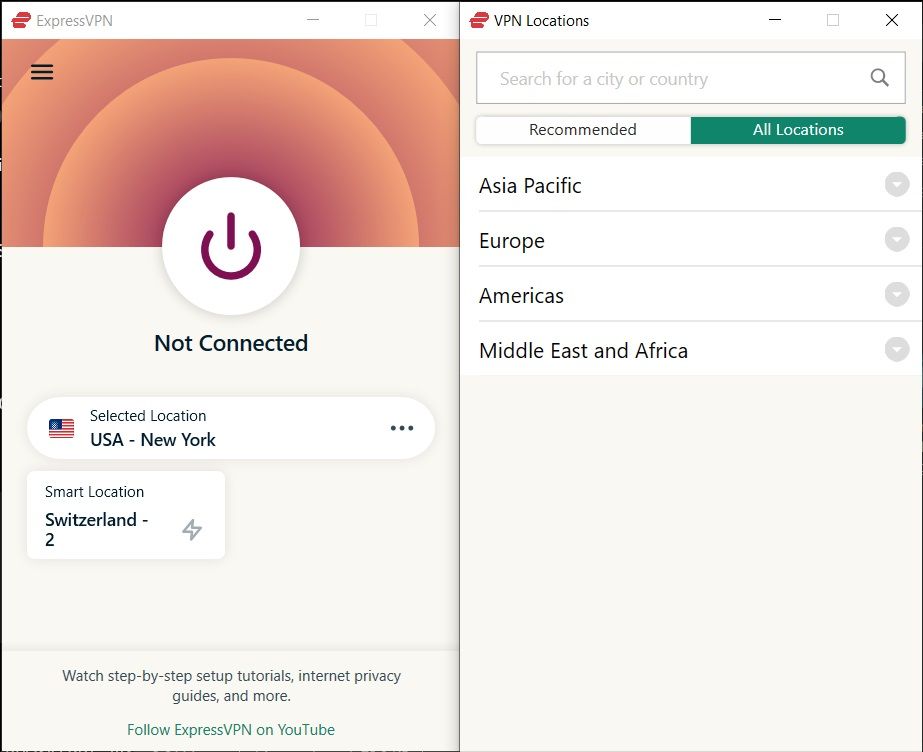Image resolution: width=923 pixels, height=752 pixels.
Task: Open Follow ExpressVPN on YouTube link
Action: point(230,730)
